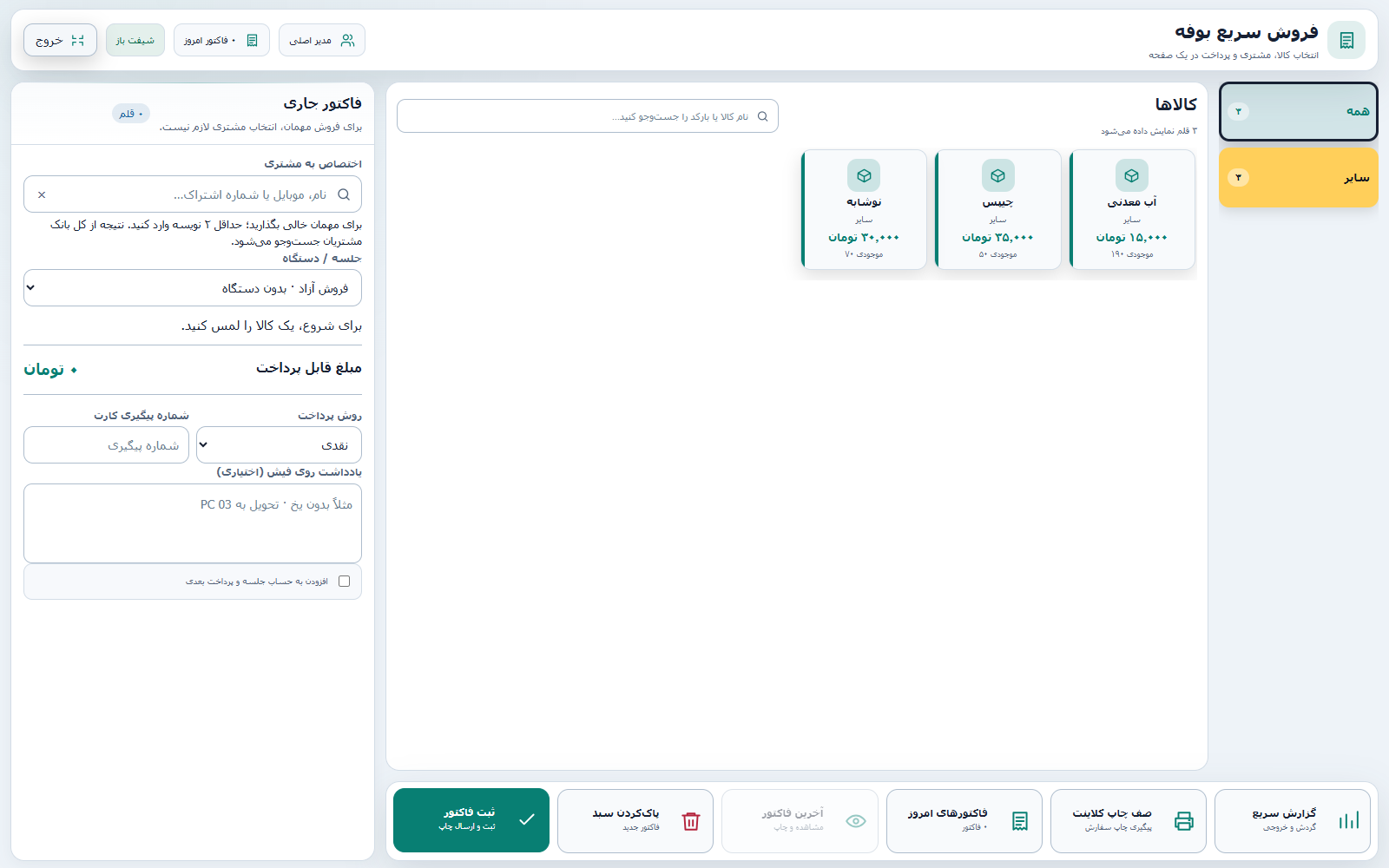
Task: Click the مبلغ قابل پرداخت label
Action: [x=309, y=368]
